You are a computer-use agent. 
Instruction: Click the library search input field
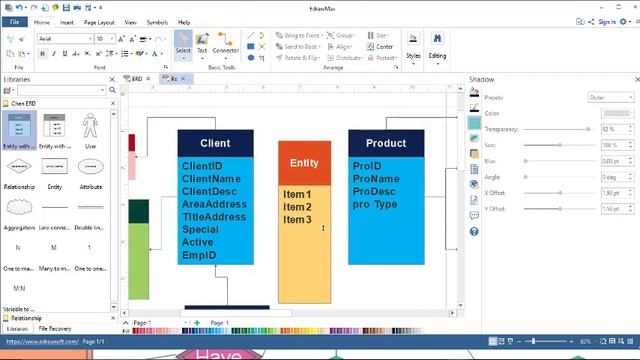coord(61,90)
